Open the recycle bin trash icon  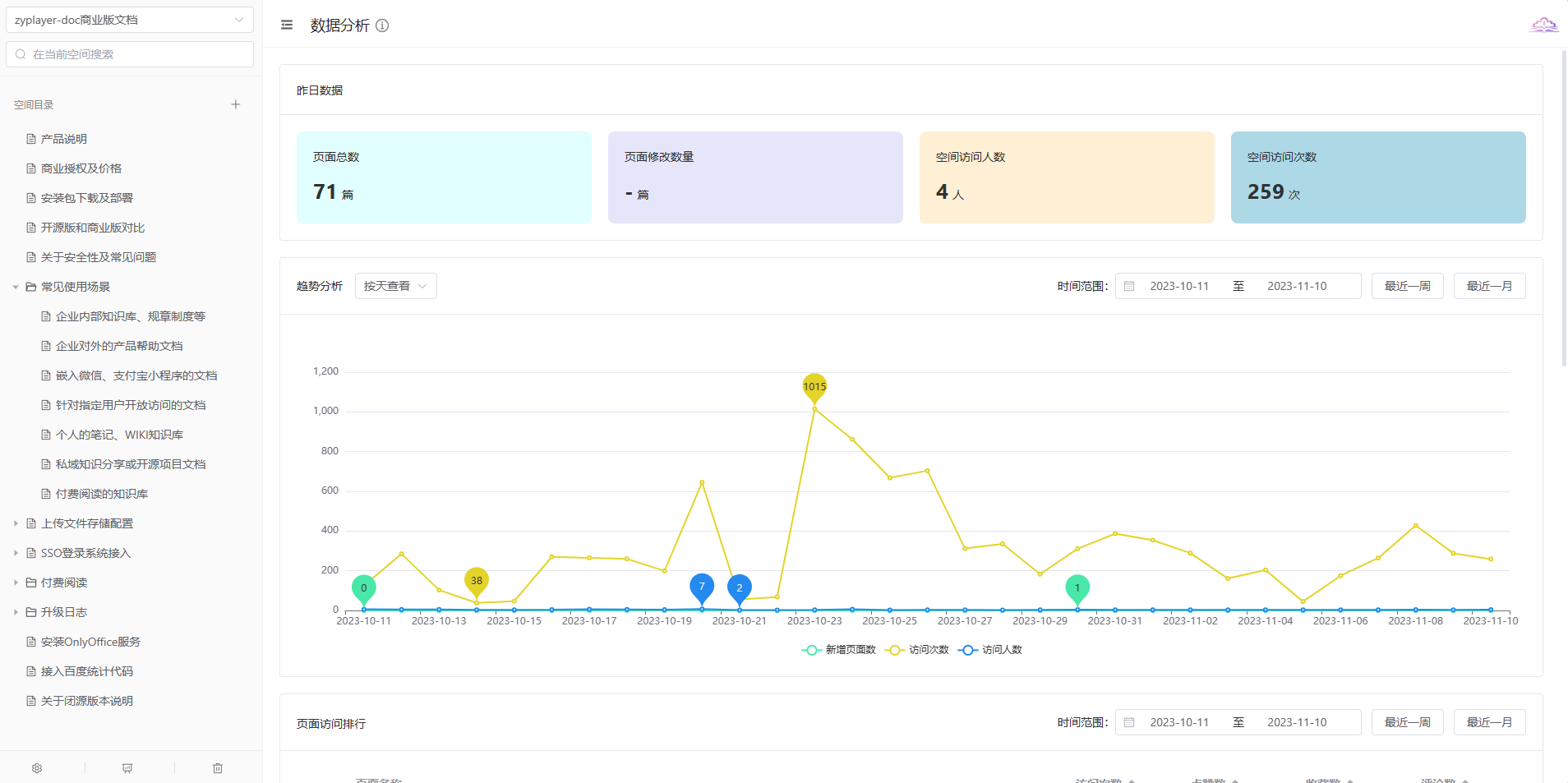pos(218,768)
